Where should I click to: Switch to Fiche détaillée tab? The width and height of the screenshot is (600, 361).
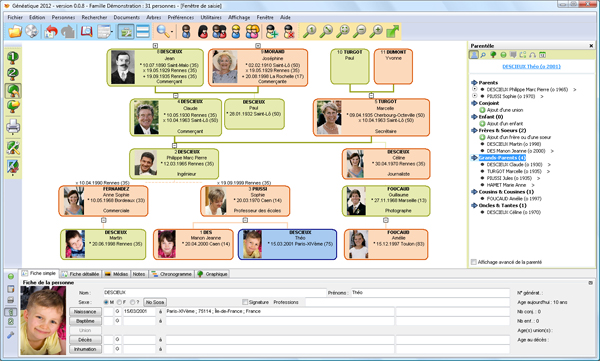(81, 274)
